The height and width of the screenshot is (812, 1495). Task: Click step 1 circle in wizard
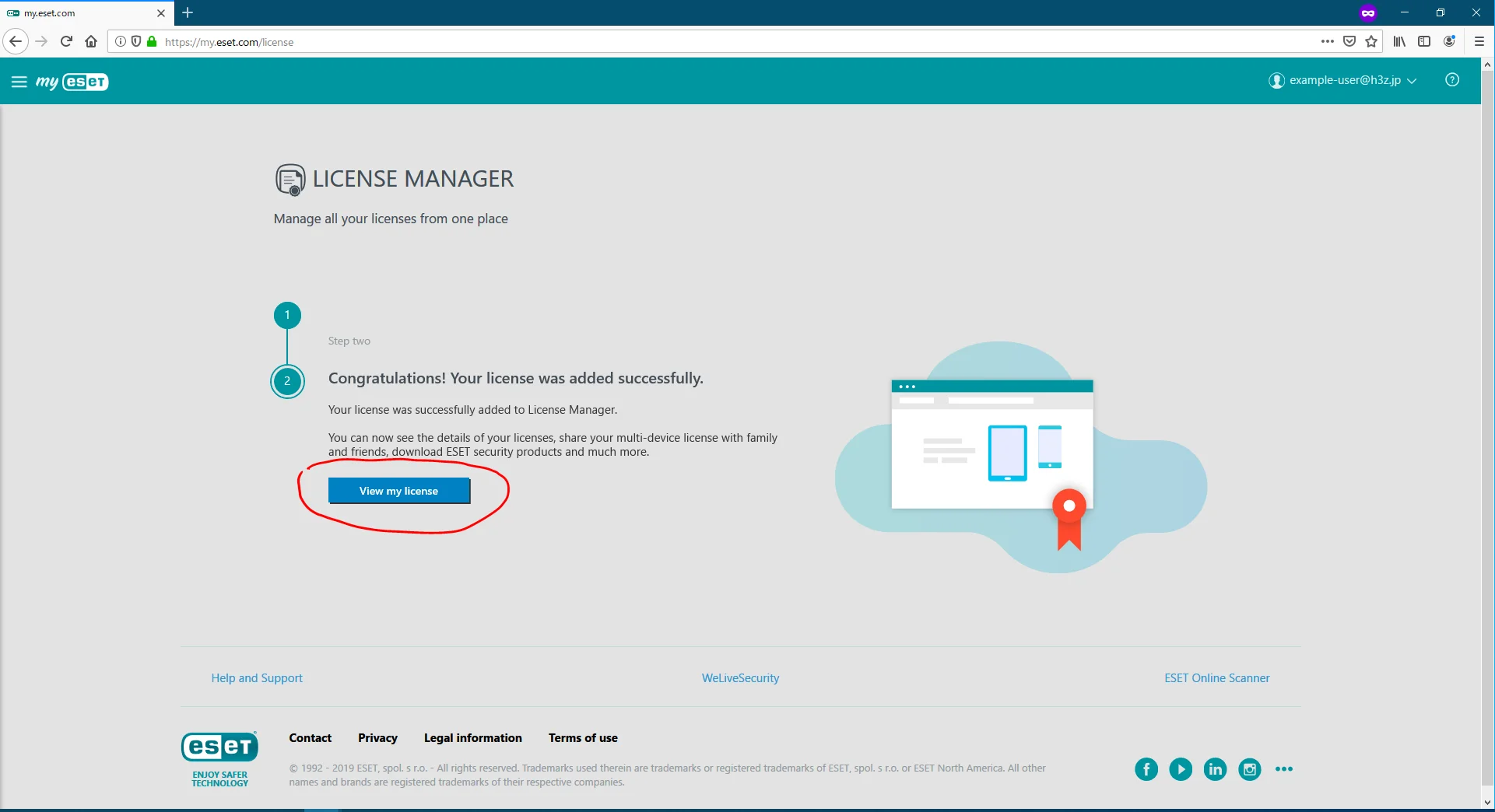tap(287, 315)
